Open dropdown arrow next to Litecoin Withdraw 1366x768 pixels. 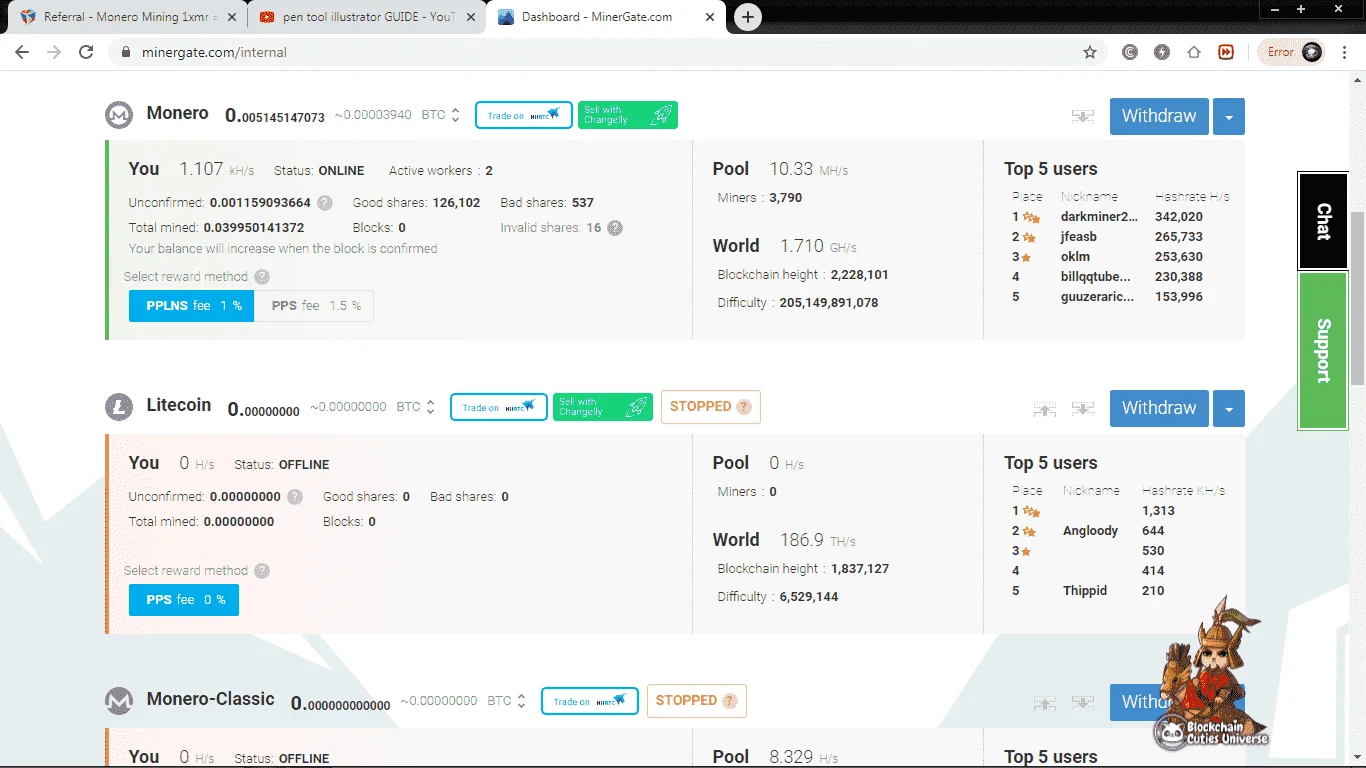(1229, 408)
